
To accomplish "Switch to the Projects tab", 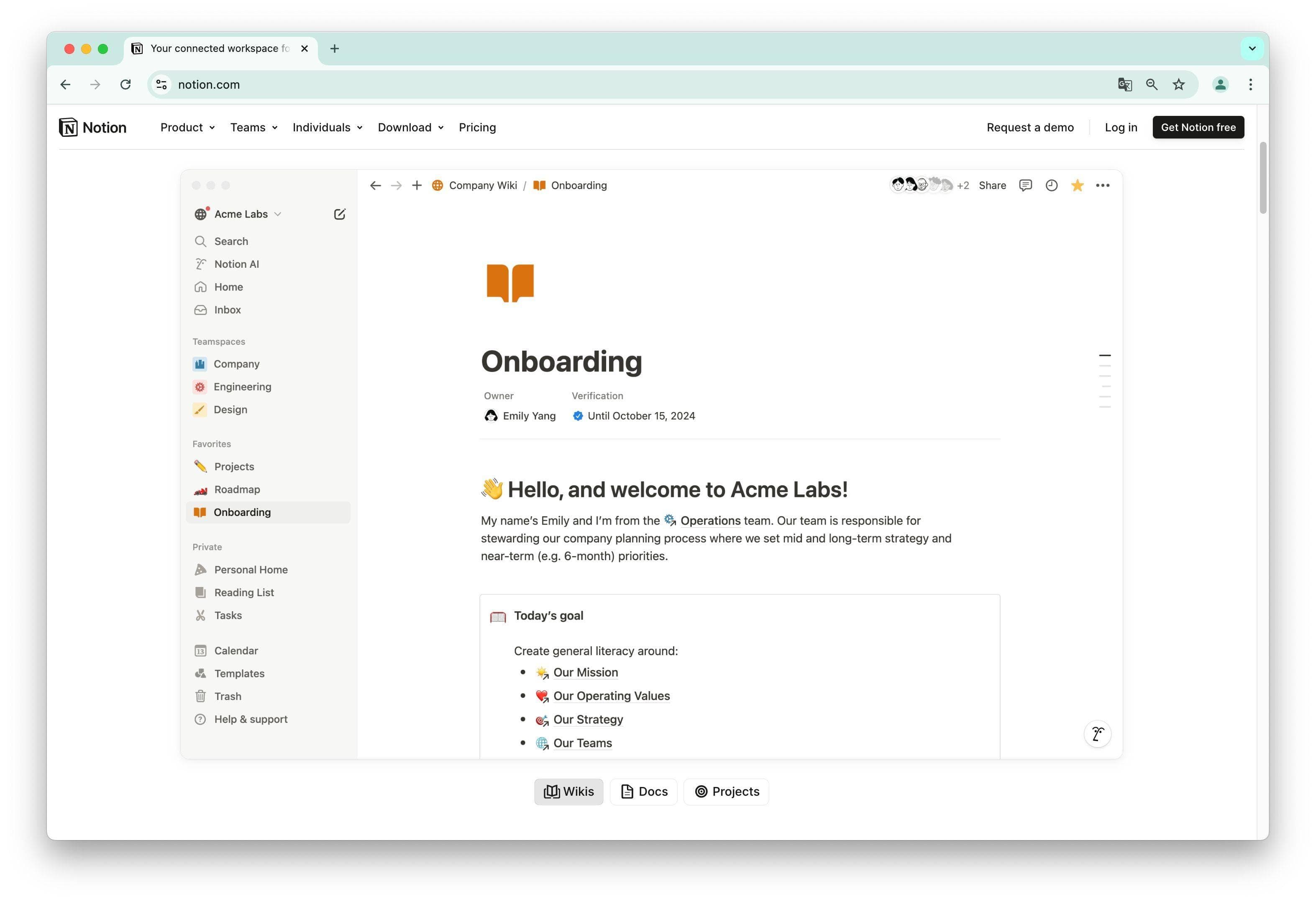I will pos(727,792).
